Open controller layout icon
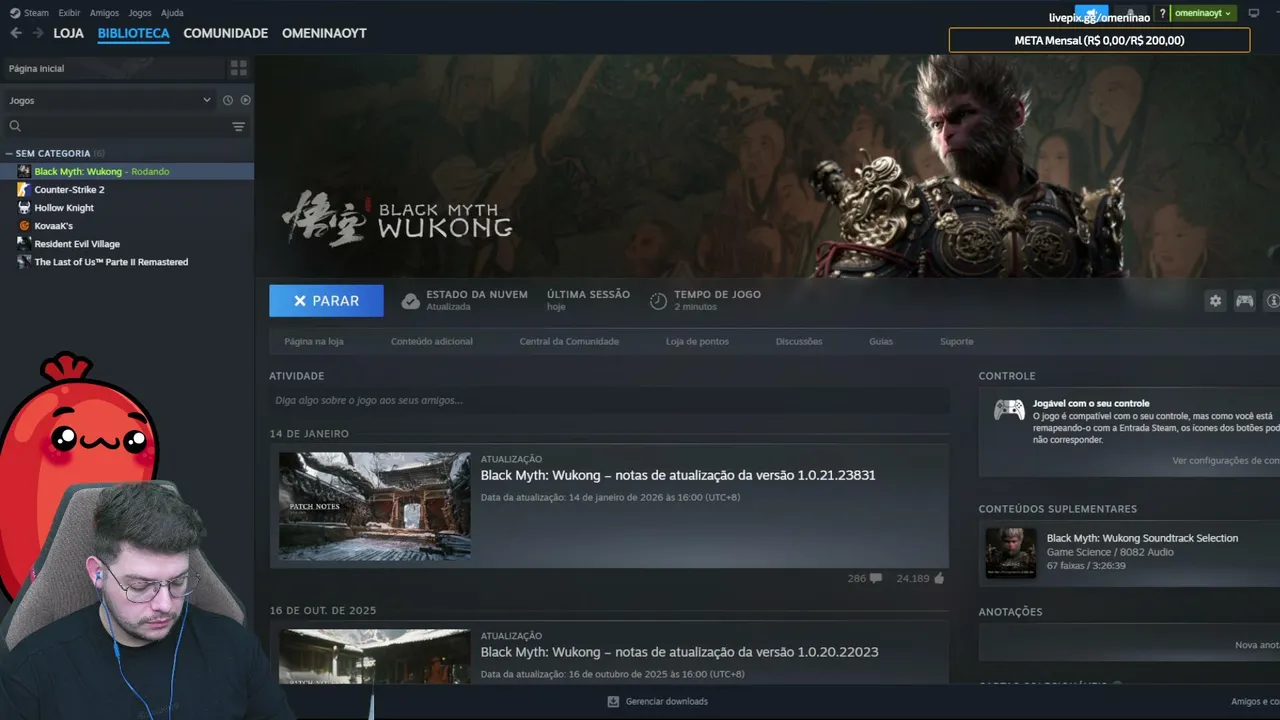Screen dimensions: 1280x720 point(1244,301)
